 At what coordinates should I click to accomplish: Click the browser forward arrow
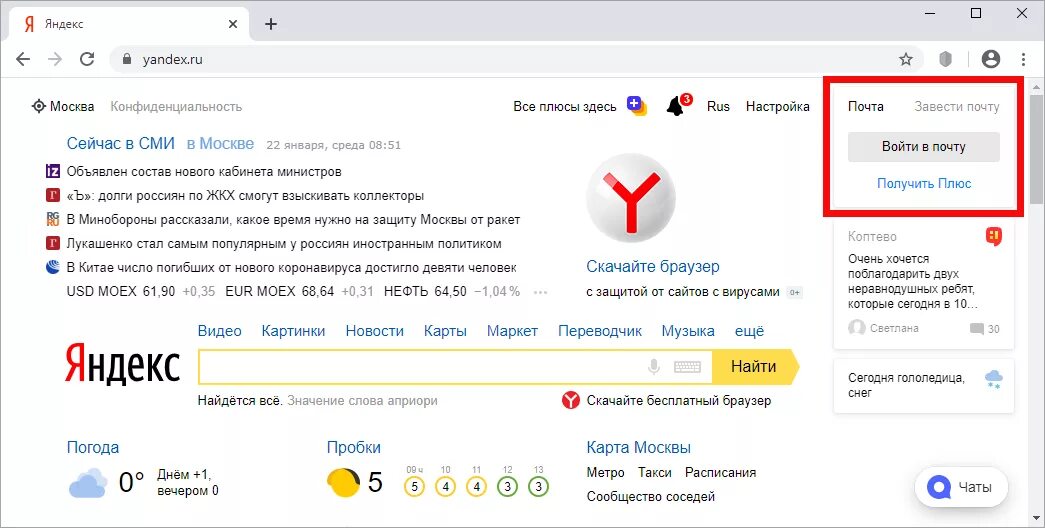55,59
